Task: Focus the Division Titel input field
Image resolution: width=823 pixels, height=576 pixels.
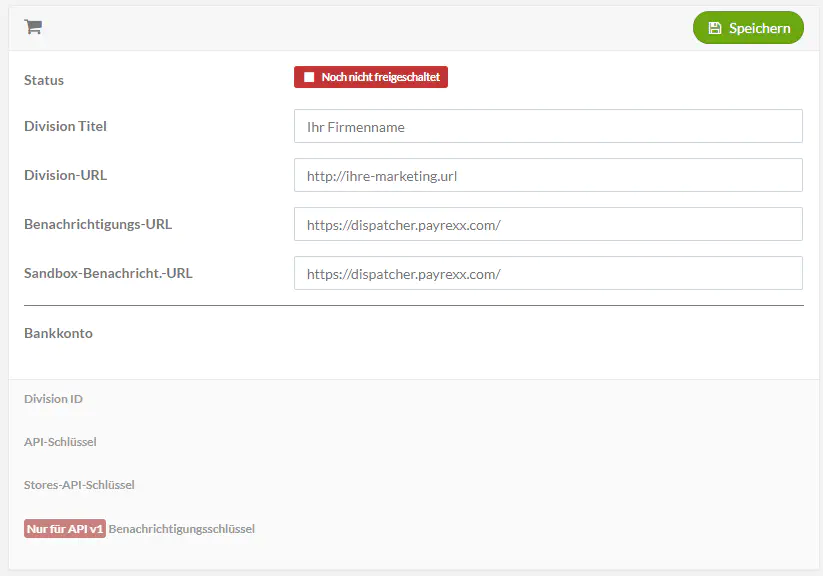Action: coord(548,127)
